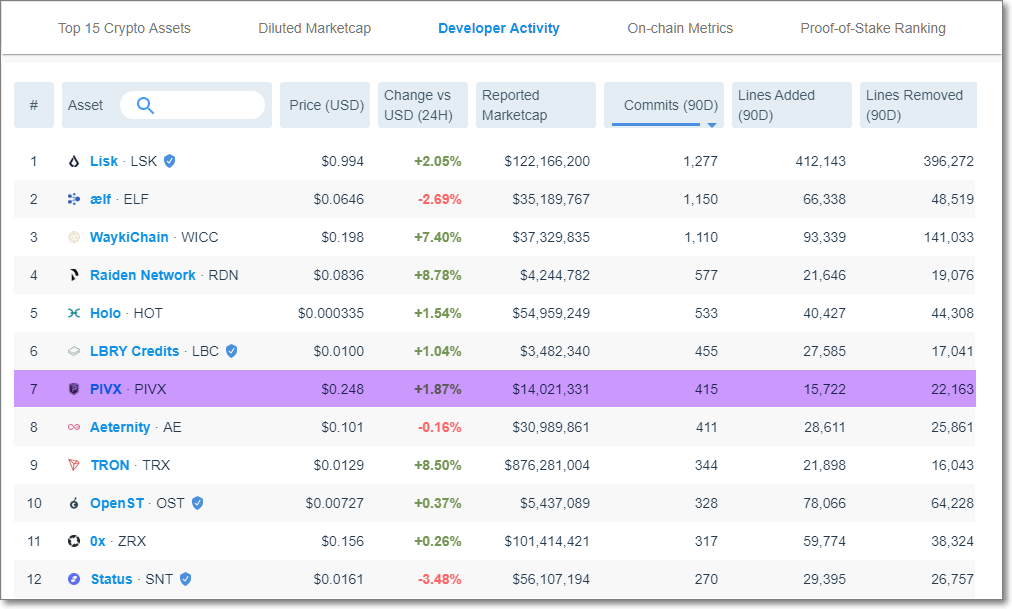
Task: Open the Raiden Network asset link
Action: click(x=143, y=275)
